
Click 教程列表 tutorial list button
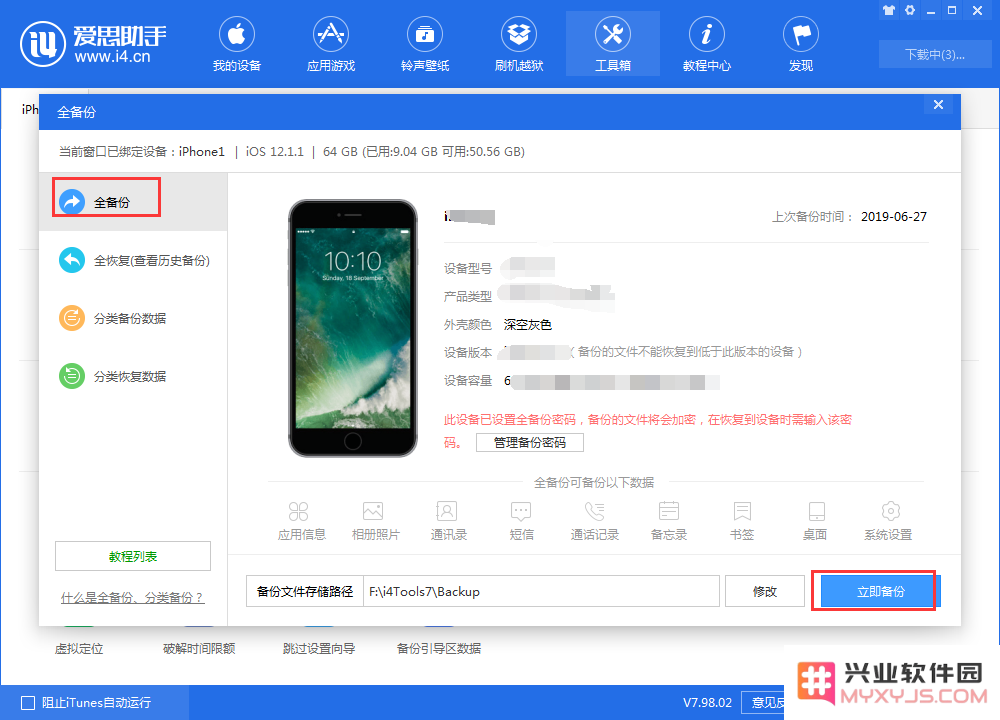pos(133,556)
